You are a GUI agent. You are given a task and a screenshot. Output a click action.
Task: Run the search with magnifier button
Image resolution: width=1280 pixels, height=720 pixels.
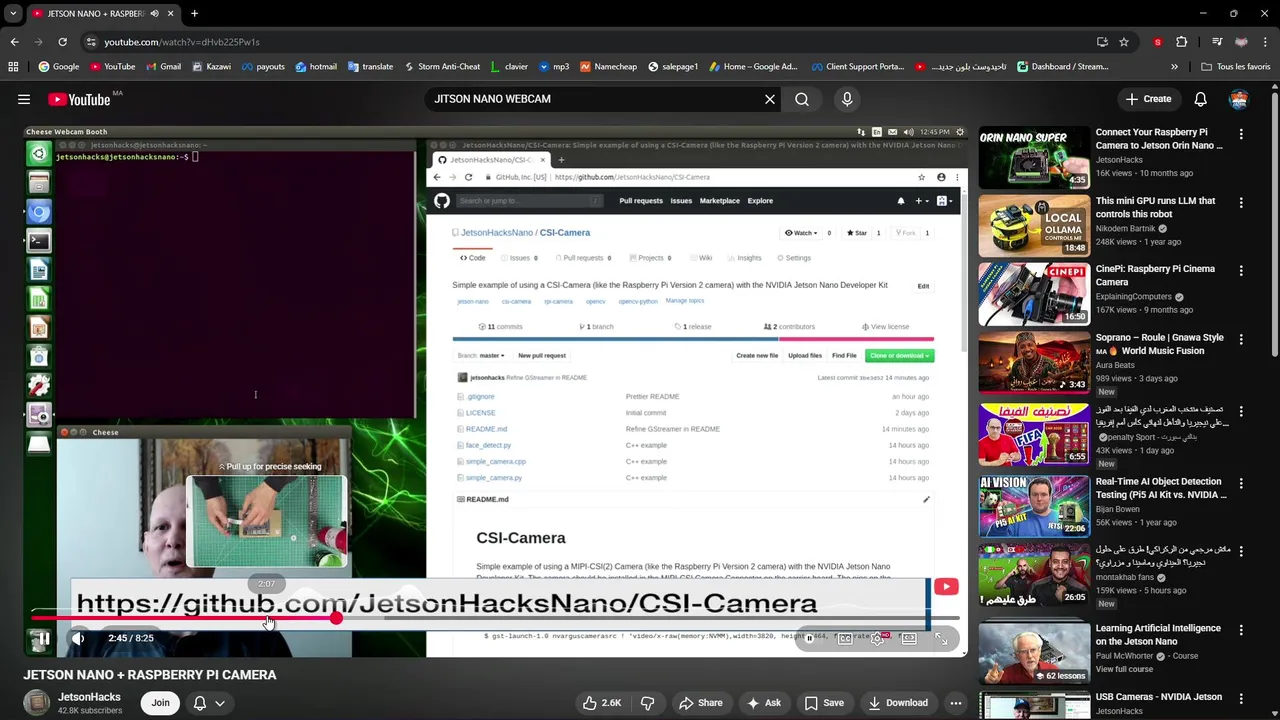[802, 99]
